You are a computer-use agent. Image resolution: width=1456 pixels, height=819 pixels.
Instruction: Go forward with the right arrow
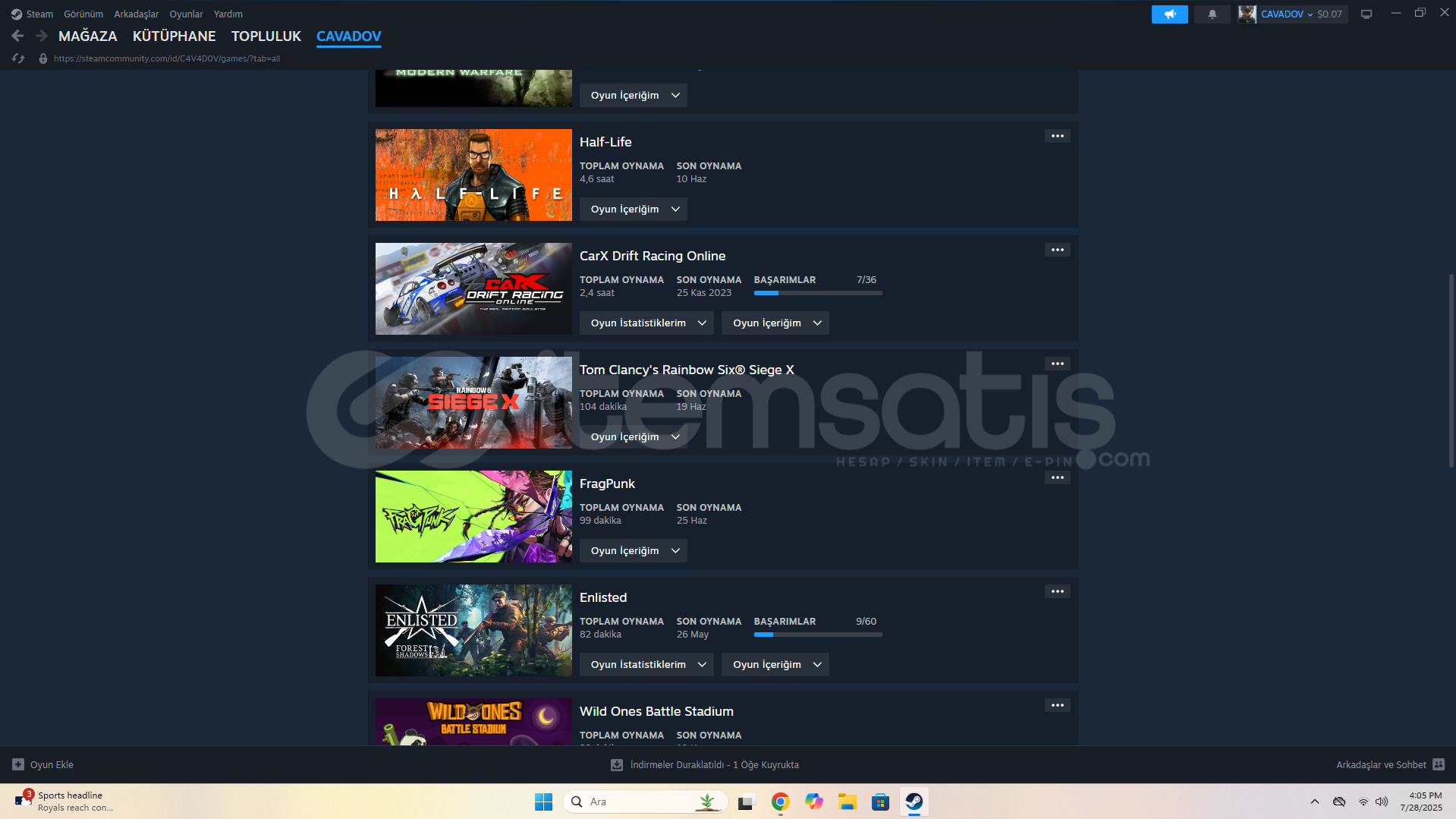(x=42, y=36)
